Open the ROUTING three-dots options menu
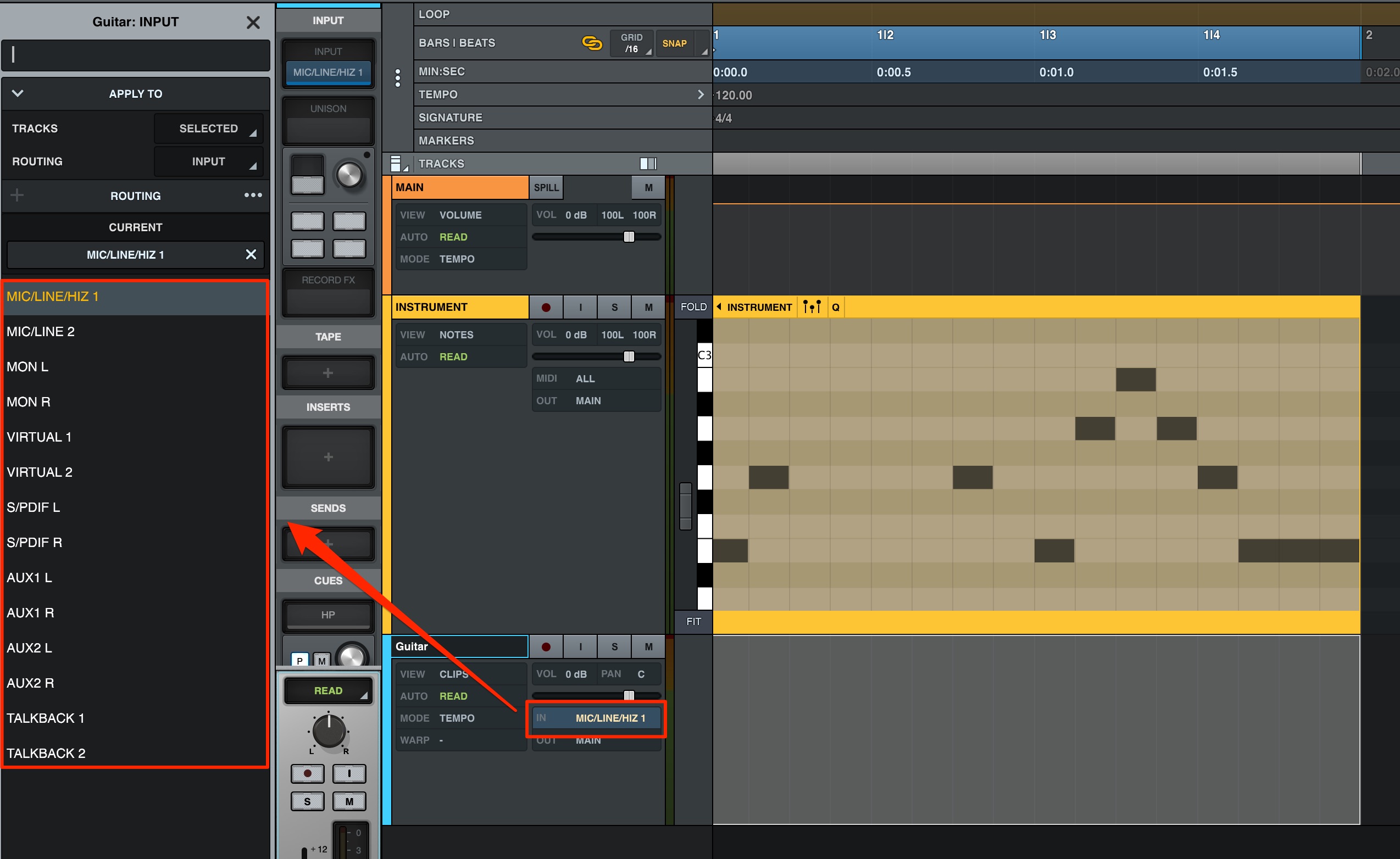 [253, 195]
